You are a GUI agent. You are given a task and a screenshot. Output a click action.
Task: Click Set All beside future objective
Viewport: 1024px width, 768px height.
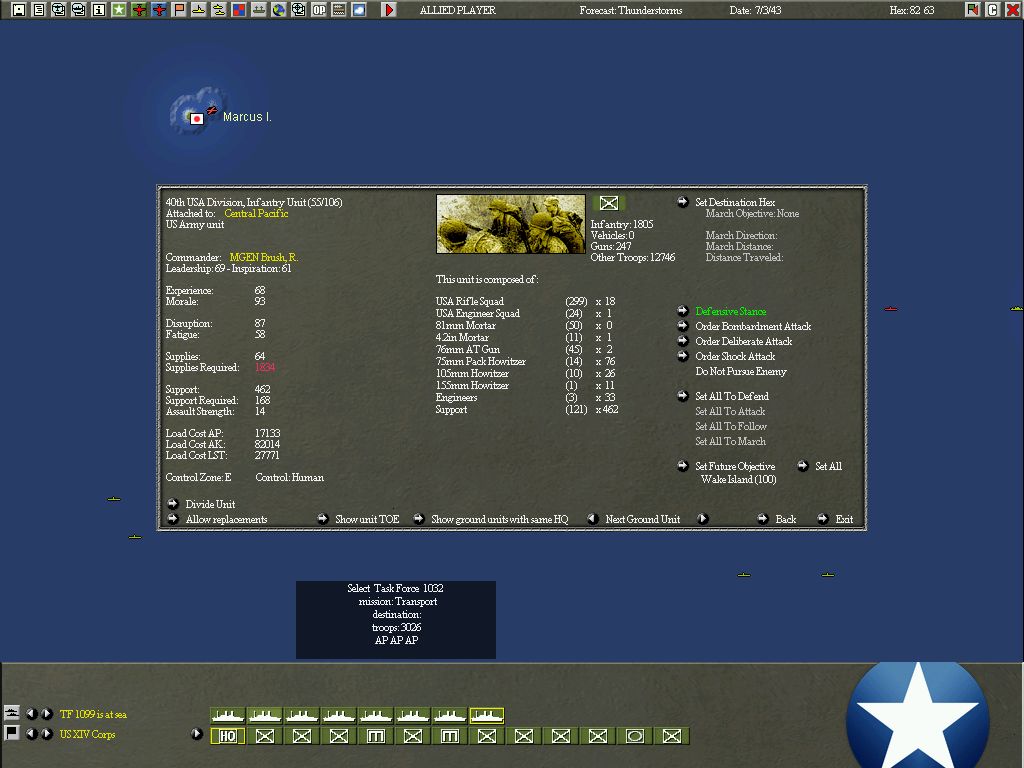click(x=828, y=466)
